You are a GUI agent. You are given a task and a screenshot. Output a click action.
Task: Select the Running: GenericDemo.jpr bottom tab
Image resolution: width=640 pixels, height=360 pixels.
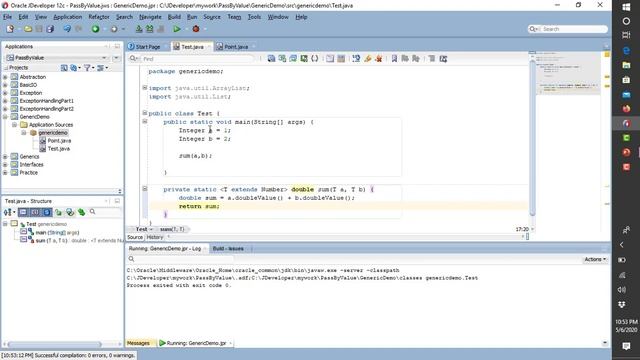(x=196, y=343)
